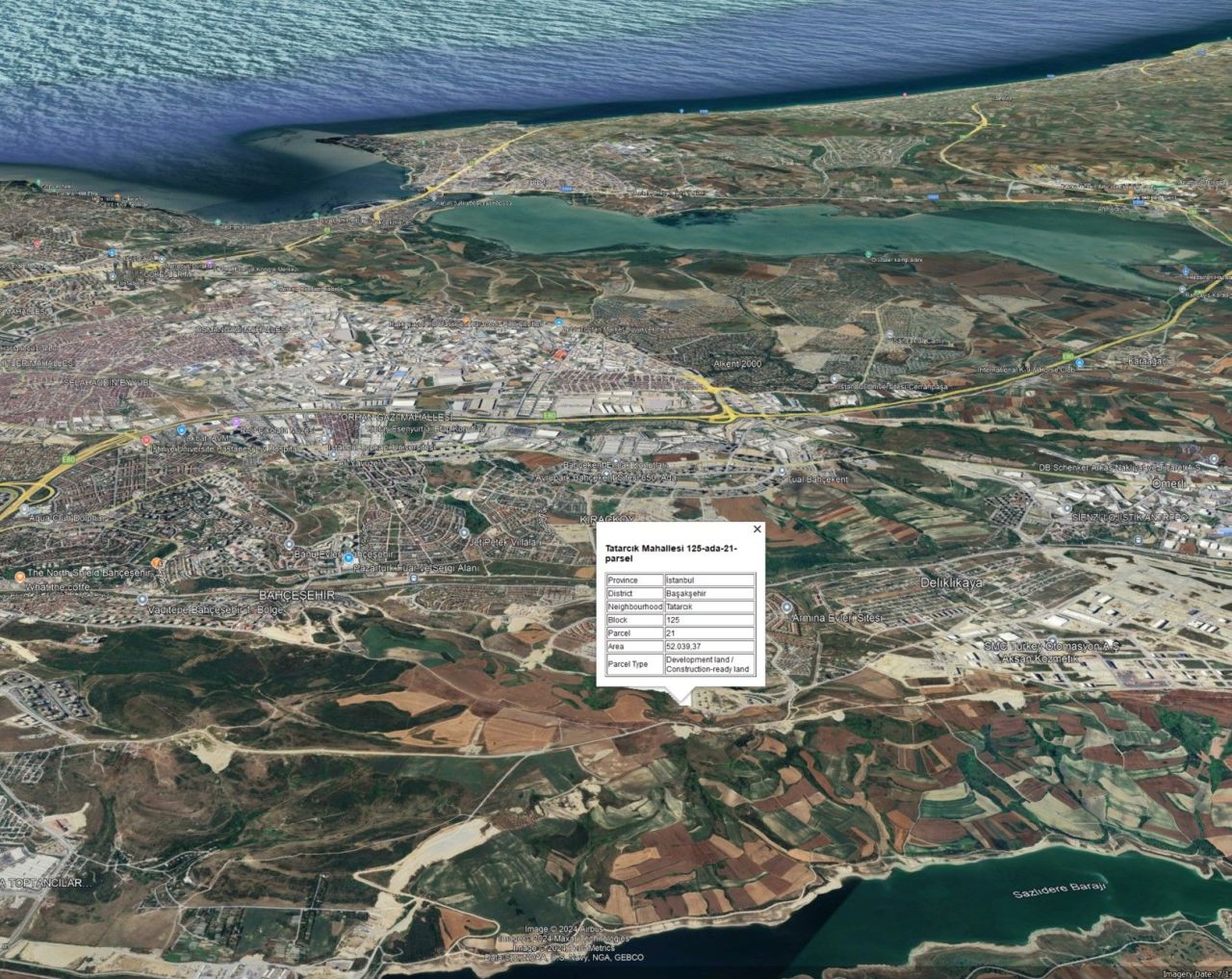1232x979 pixels.
Task: Click the popup title Tatarcık Mahallesi 125-ada-21-parsel
Action: click(x=671, y=554)
